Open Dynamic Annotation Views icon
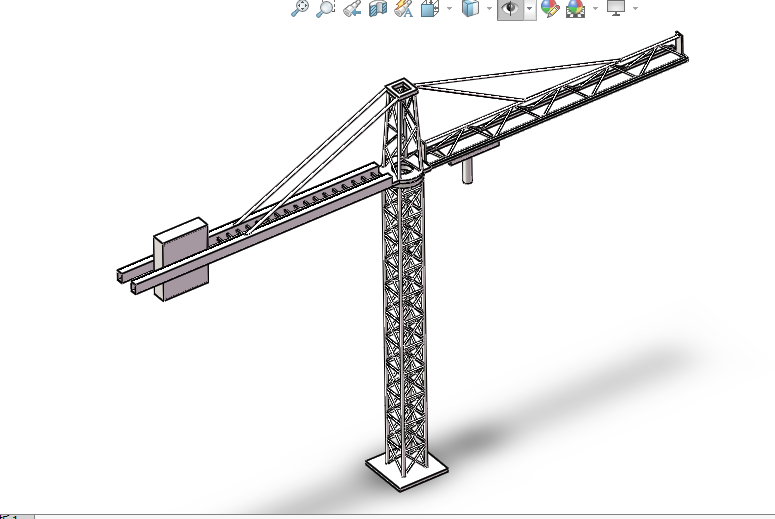The image size is (775, 519). [x=404, y=8]
